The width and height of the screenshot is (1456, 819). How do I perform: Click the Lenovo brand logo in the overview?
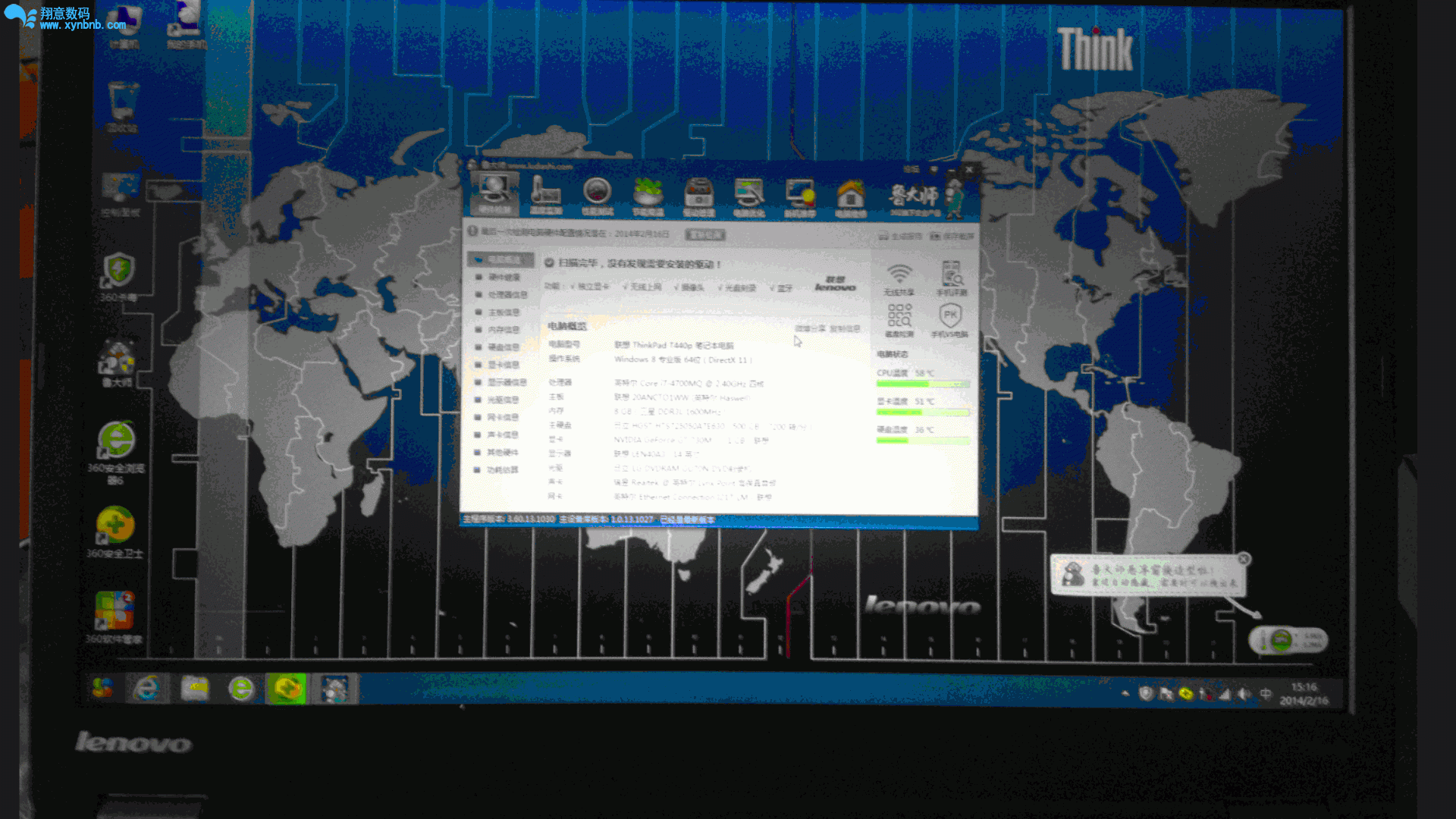[835, 284]
